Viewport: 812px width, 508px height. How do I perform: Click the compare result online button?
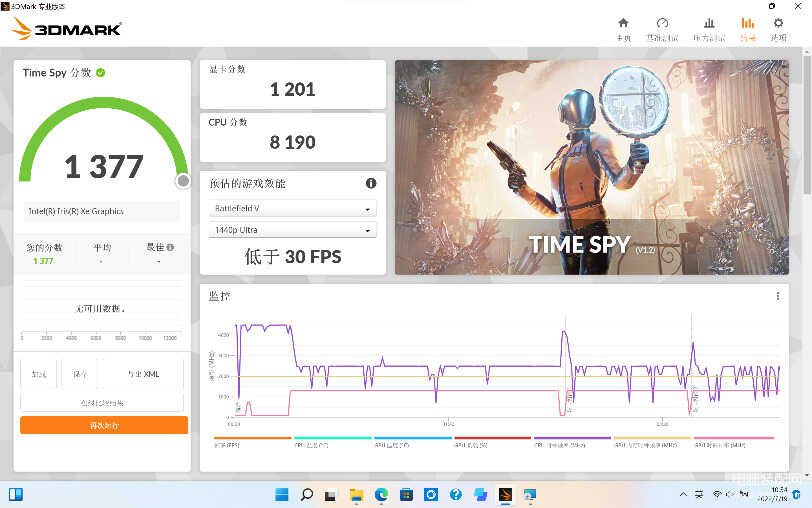tap(102, 402)
